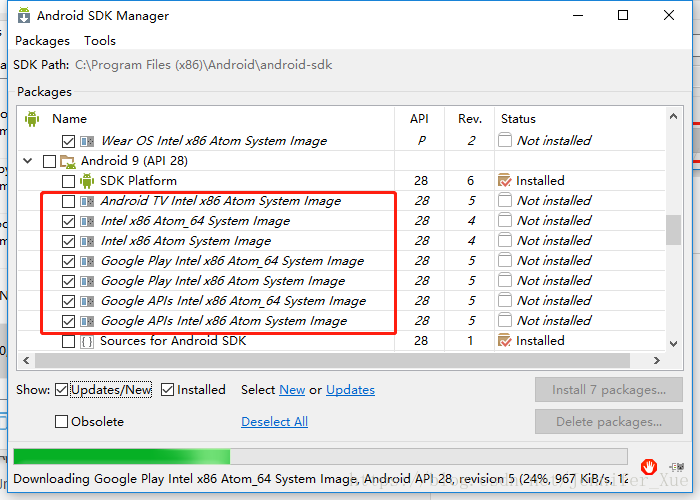
Task: Click the Android 9 (API 28) folder icon
Action: pos(67,161)
